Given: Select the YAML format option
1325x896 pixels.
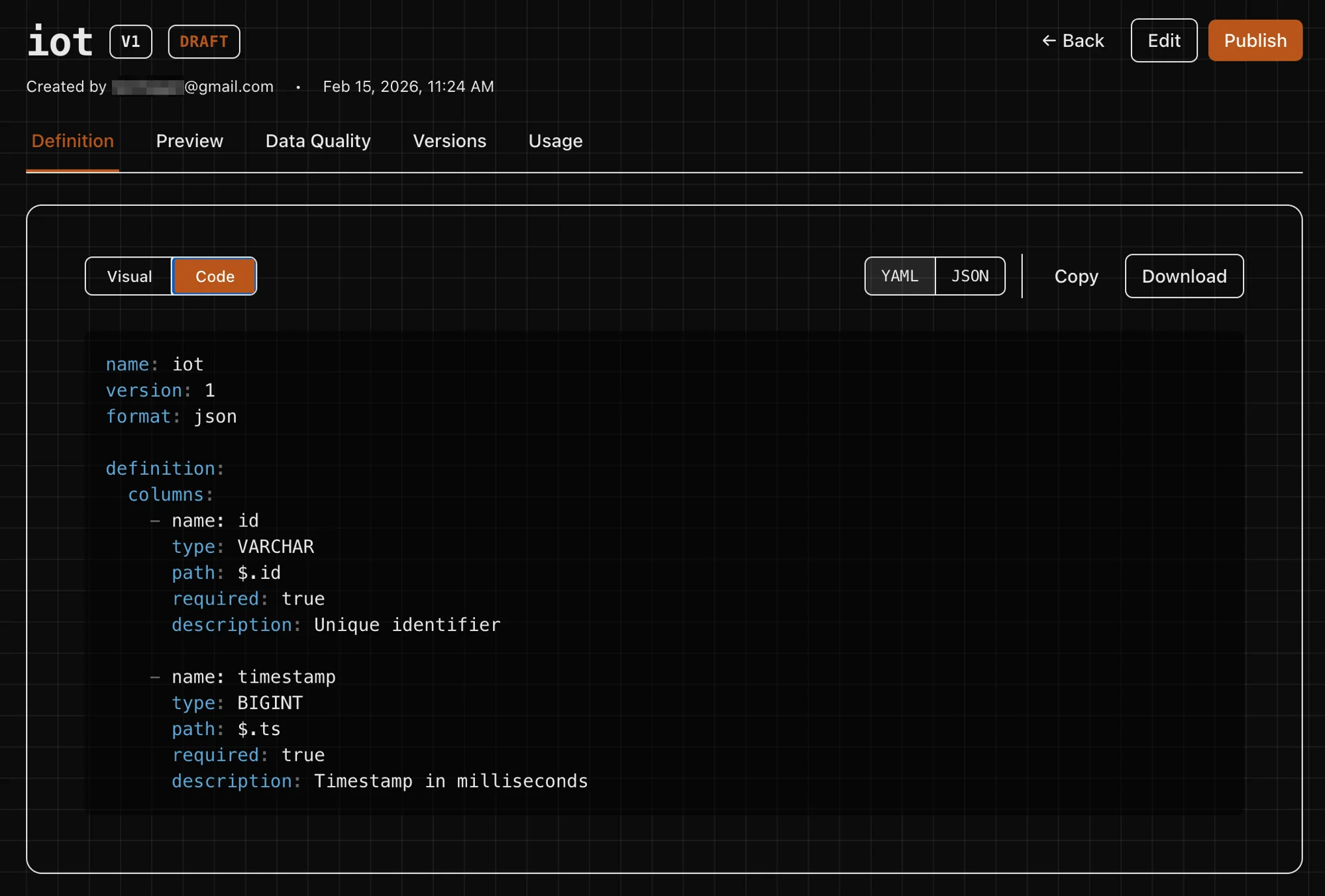Looking at the screenshot, I should [x=899, y=276].
